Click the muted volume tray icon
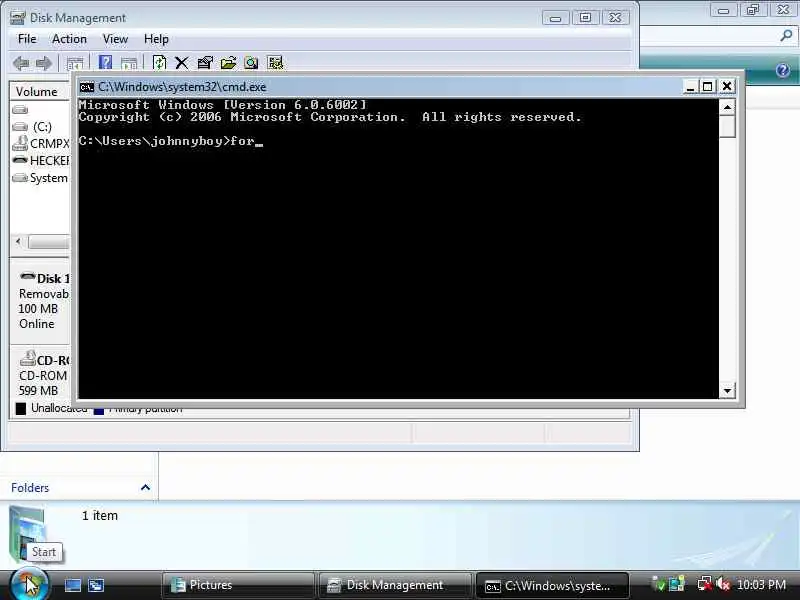Viewport: 800px width, 600px height. point(722,584)
